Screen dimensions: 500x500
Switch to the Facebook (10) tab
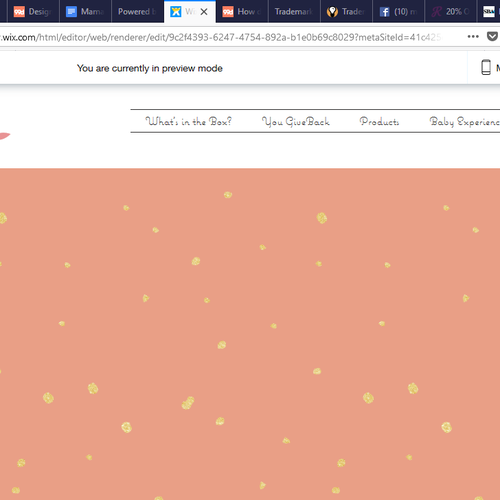coord(398,12)
